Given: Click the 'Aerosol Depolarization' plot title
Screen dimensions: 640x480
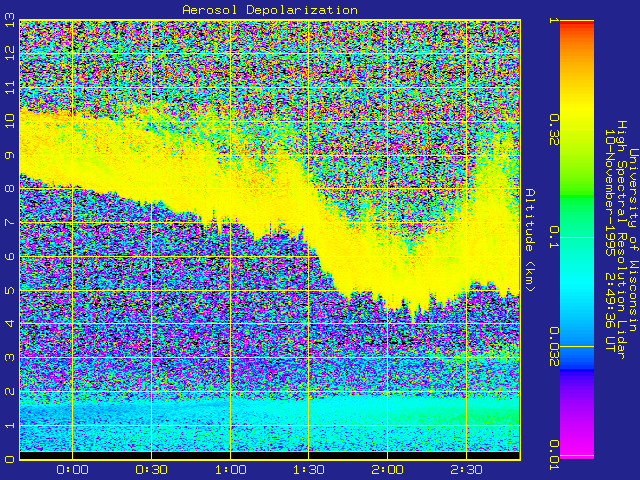Looking at the screenshot, I should click(270, 10).
